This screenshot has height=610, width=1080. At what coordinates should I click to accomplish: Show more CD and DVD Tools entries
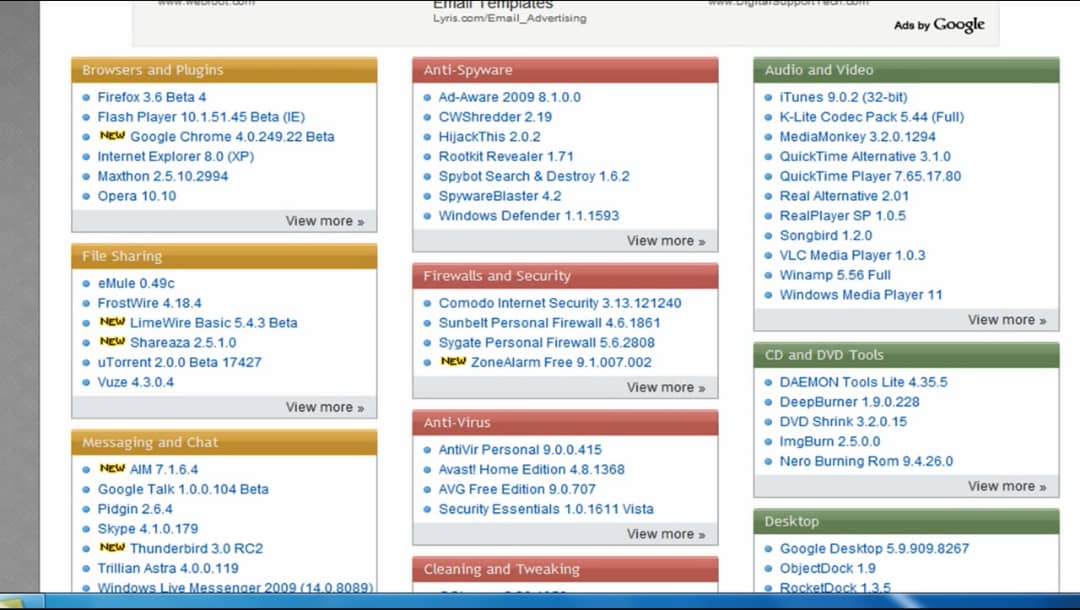point(1006,486)
